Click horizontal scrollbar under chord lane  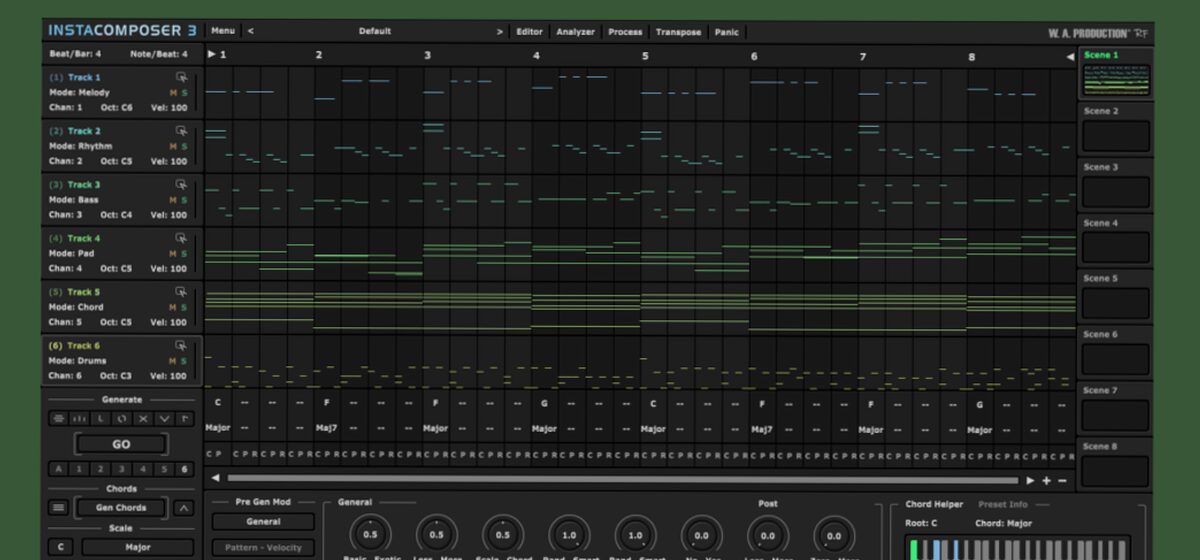coord(622,480)
